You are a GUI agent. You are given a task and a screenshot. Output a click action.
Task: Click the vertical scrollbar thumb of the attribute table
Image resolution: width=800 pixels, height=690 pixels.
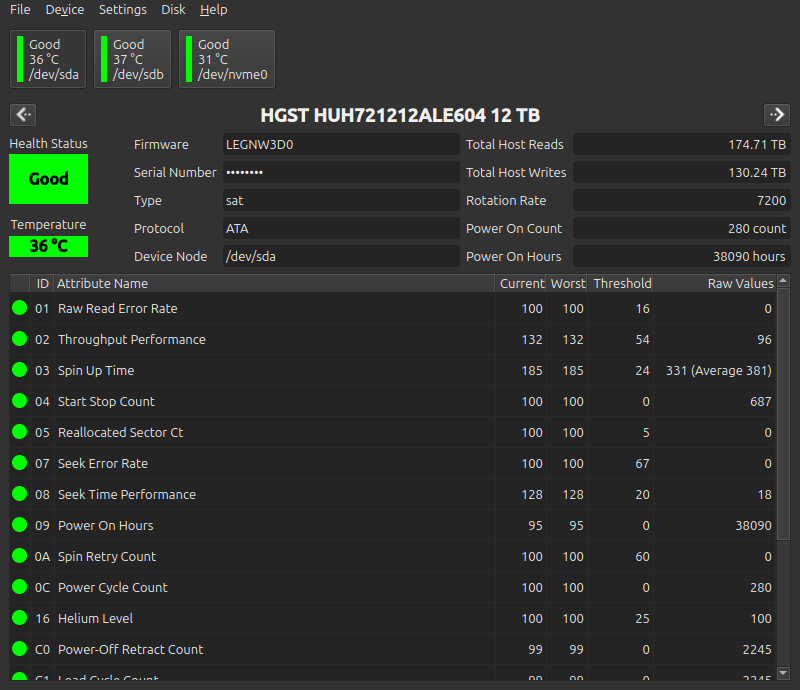pos(783,413)
